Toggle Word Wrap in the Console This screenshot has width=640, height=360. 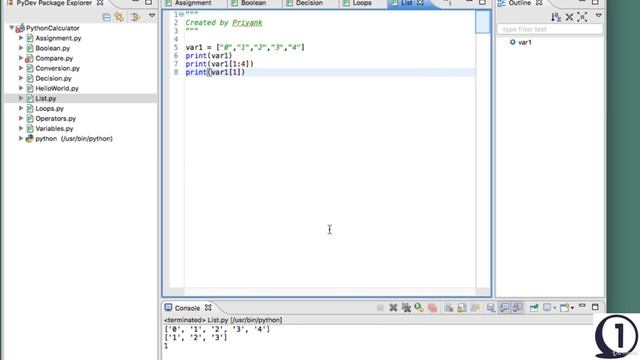(x=475, y=308)
